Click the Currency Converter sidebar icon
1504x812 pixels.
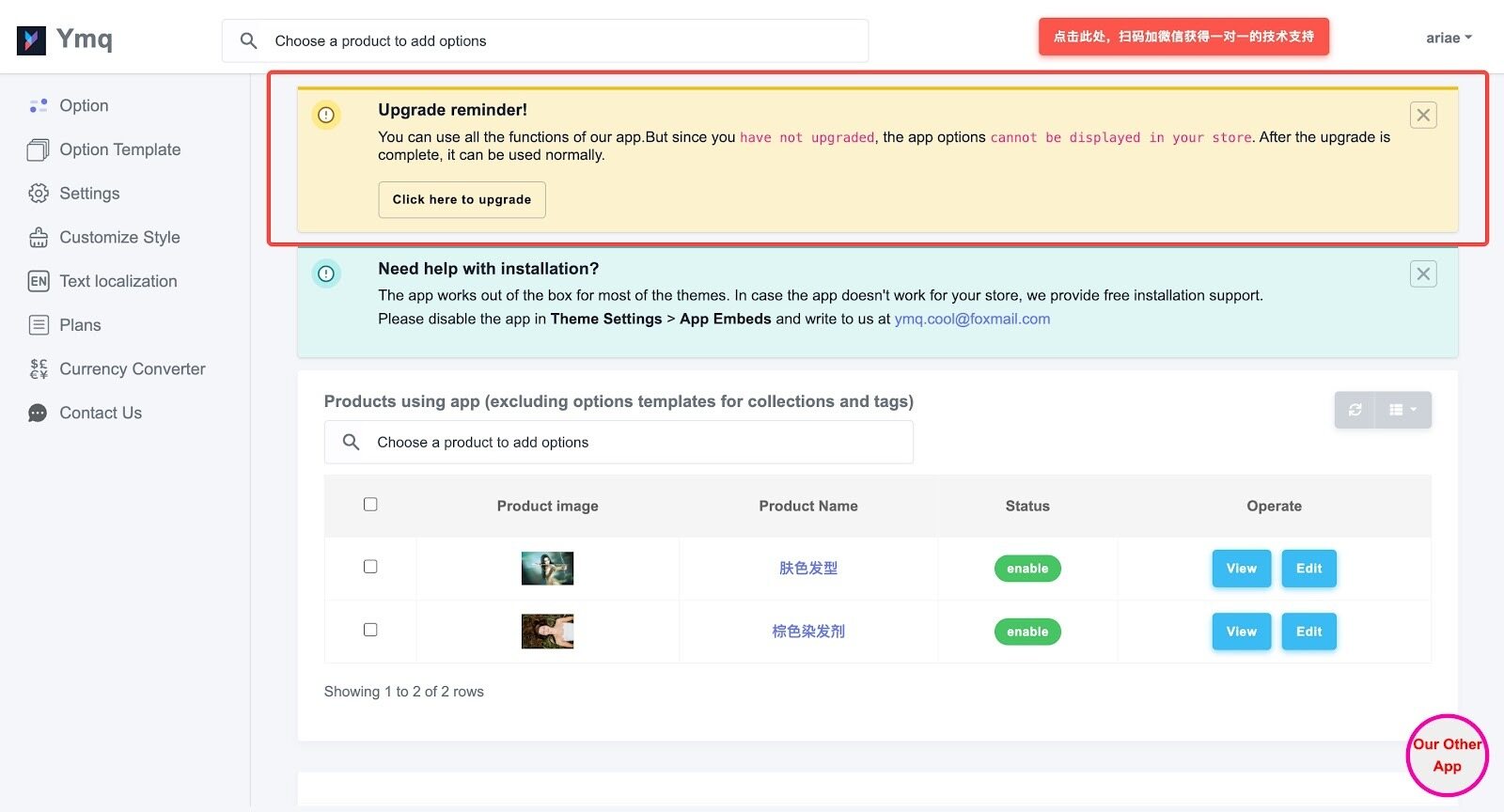click(39, 369)
